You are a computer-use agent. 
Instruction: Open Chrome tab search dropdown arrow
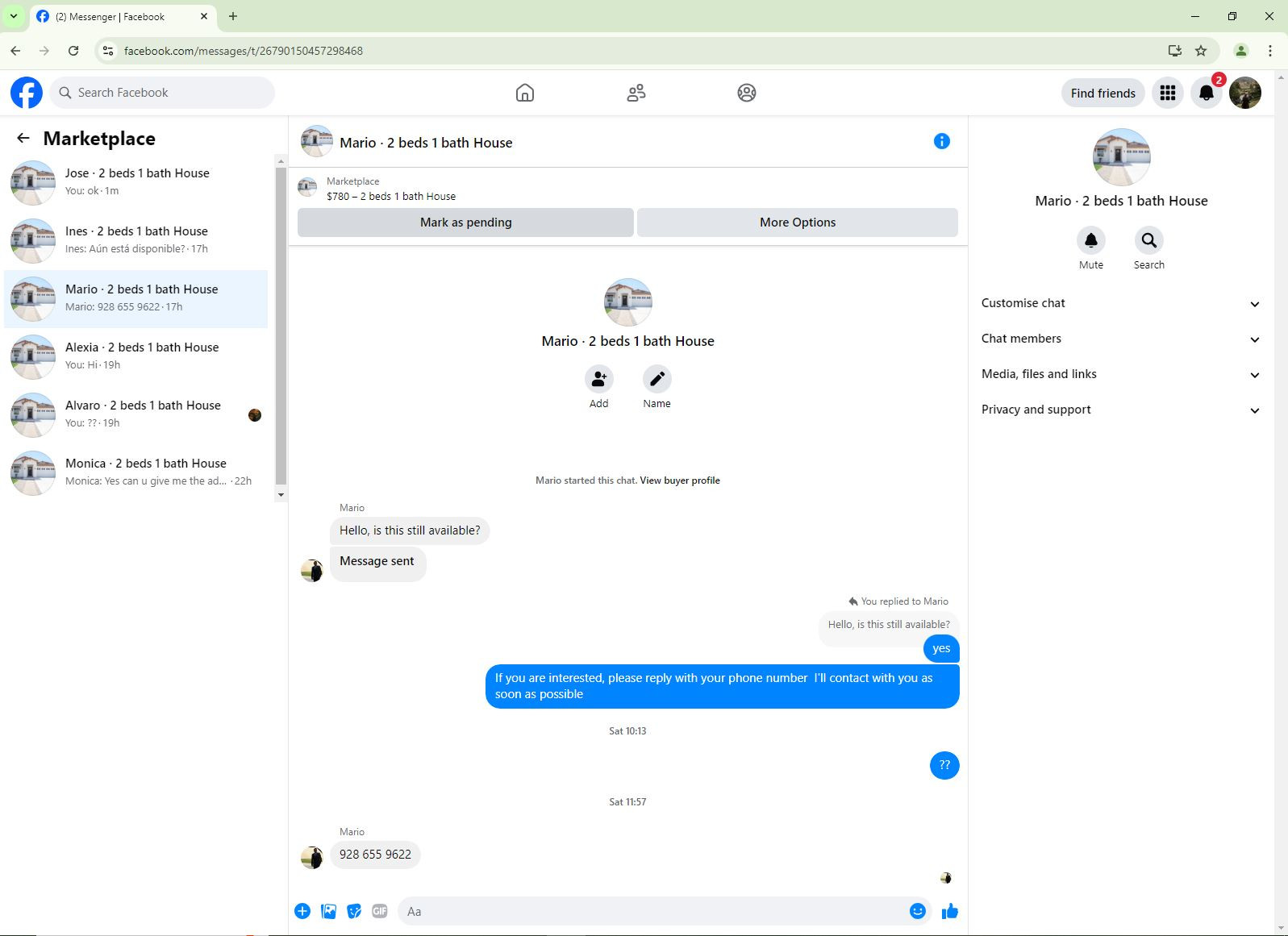coord(14,16)
